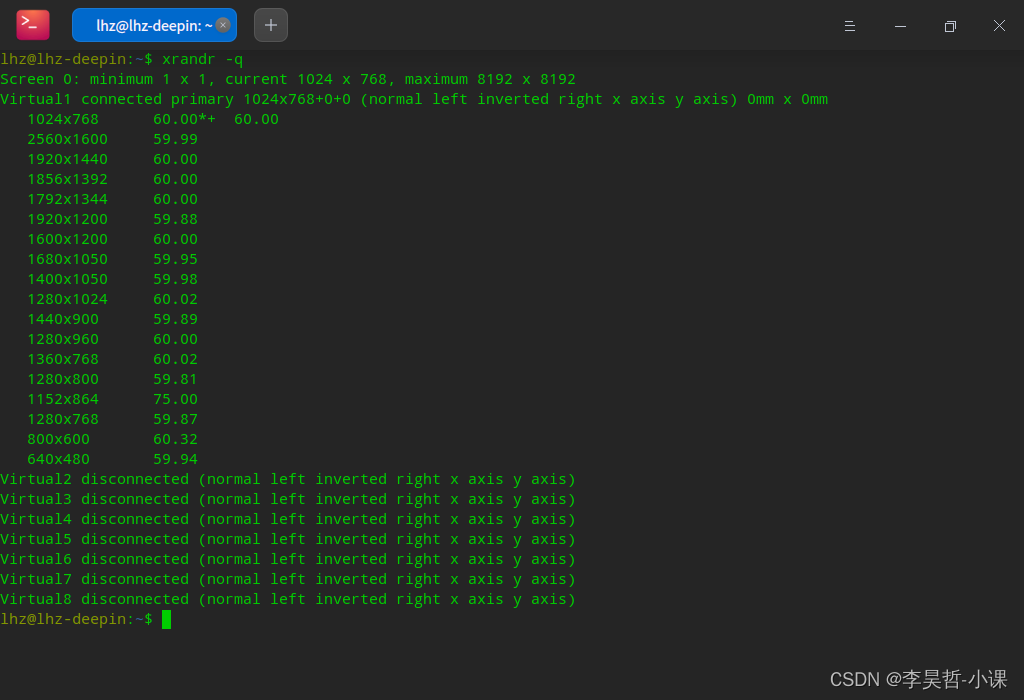1024x700 pixels.
Task: Click the 'Virtual3 disconnected' line
Action: click(288, 500)
